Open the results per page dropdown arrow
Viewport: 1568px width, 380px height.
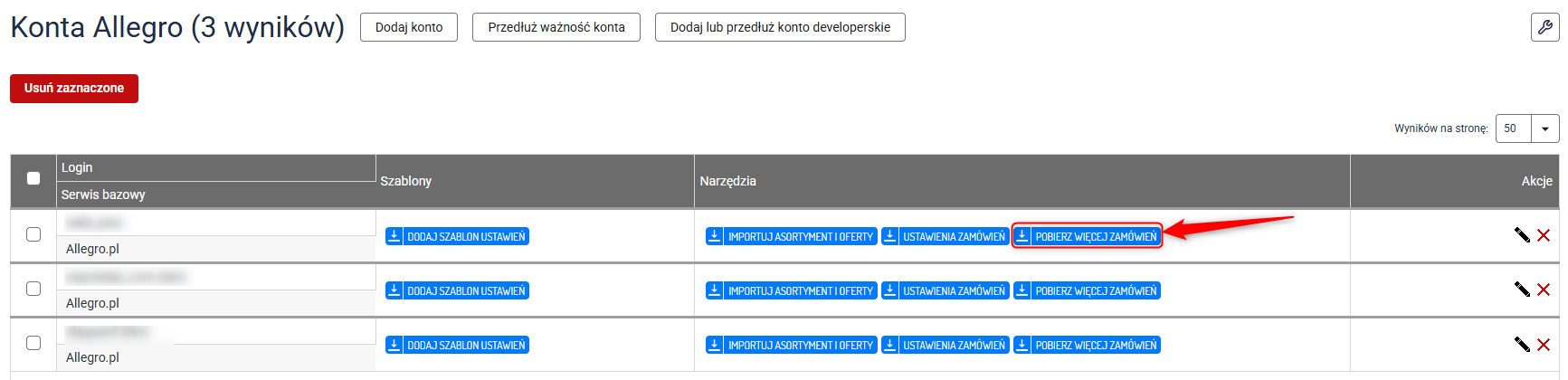(1544, 128)
